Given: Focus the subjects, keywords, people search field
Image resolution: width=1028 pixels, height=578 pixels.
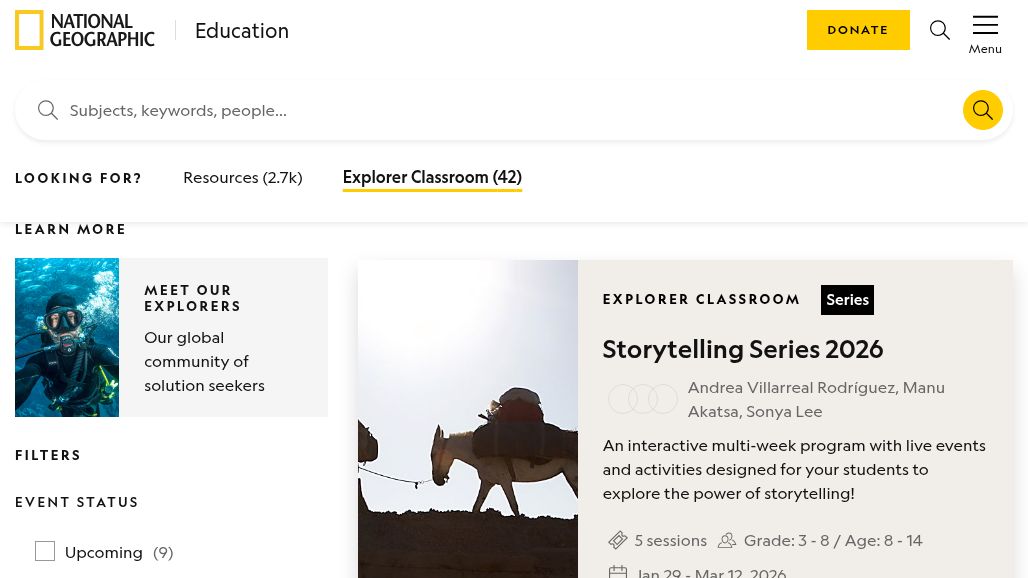Looking at the screenshot, I should point(500,110).
